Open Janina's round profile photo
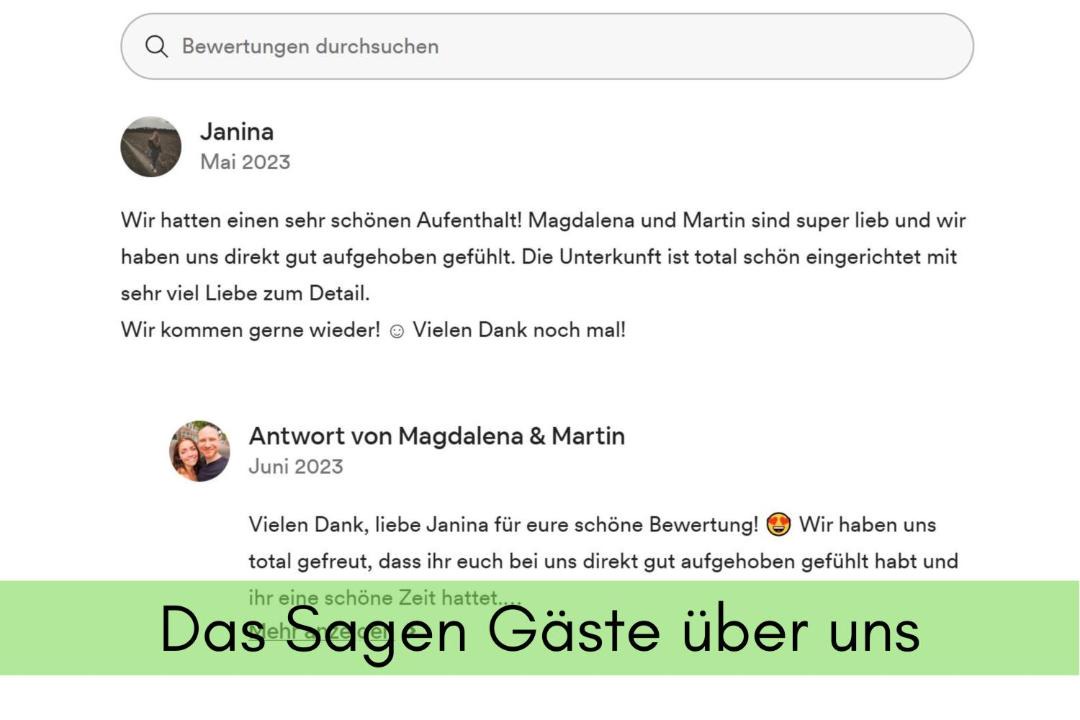This screenshot has width=1080, height=720. click(x=151, y=147)
